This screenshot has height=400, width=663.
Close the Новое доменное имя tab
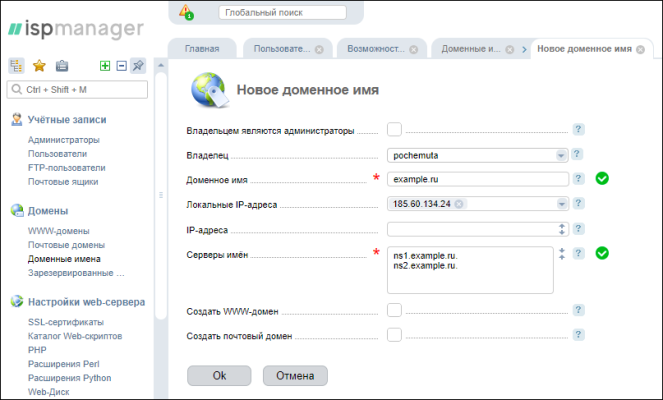[x=641, y=49]
